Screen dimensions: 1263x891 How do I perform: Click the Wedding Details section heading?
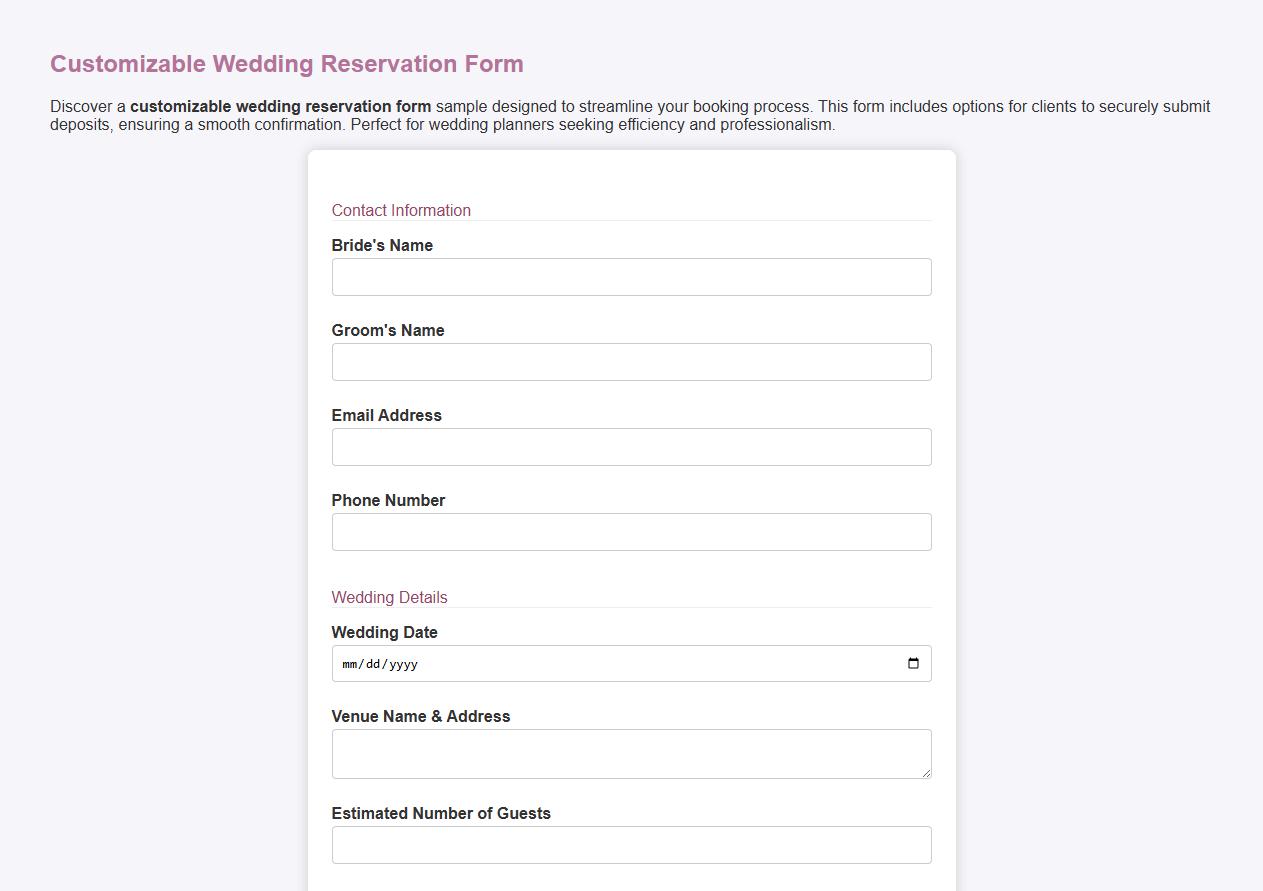pyautogui.click(x=389, y=597)
